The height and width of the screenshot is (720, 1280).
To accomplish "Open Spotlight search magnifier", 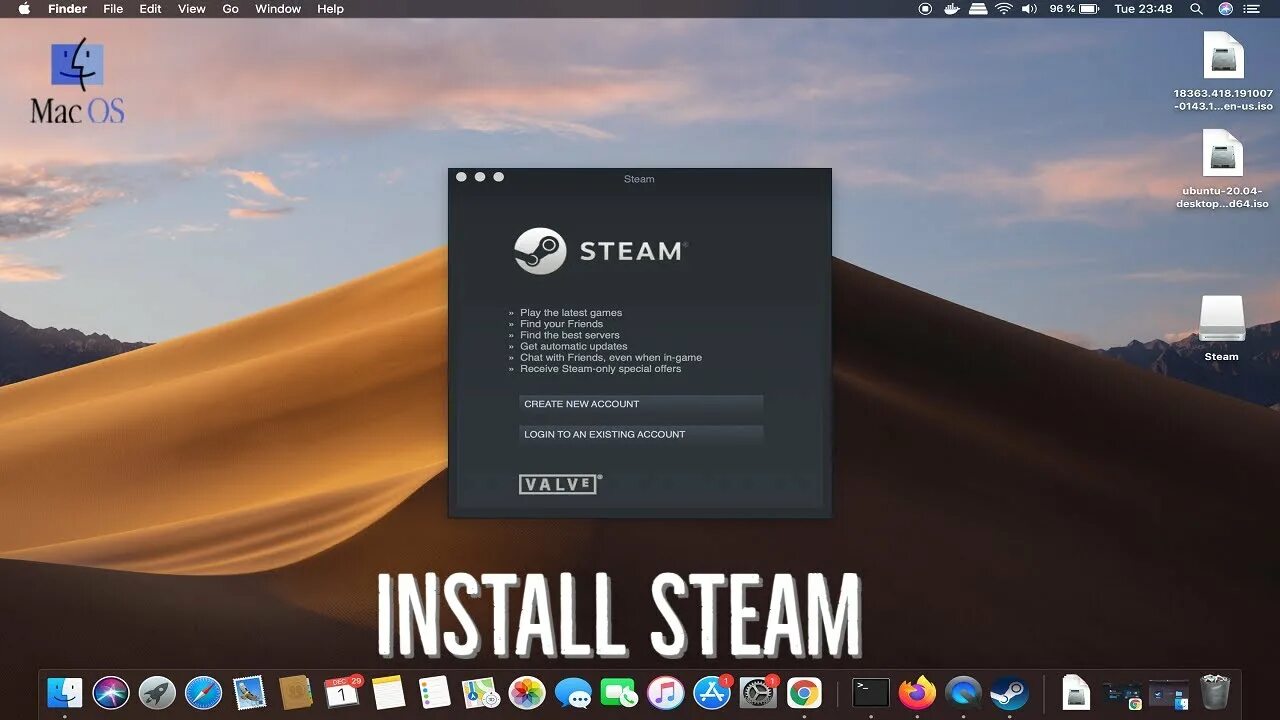I will 1196,9.
